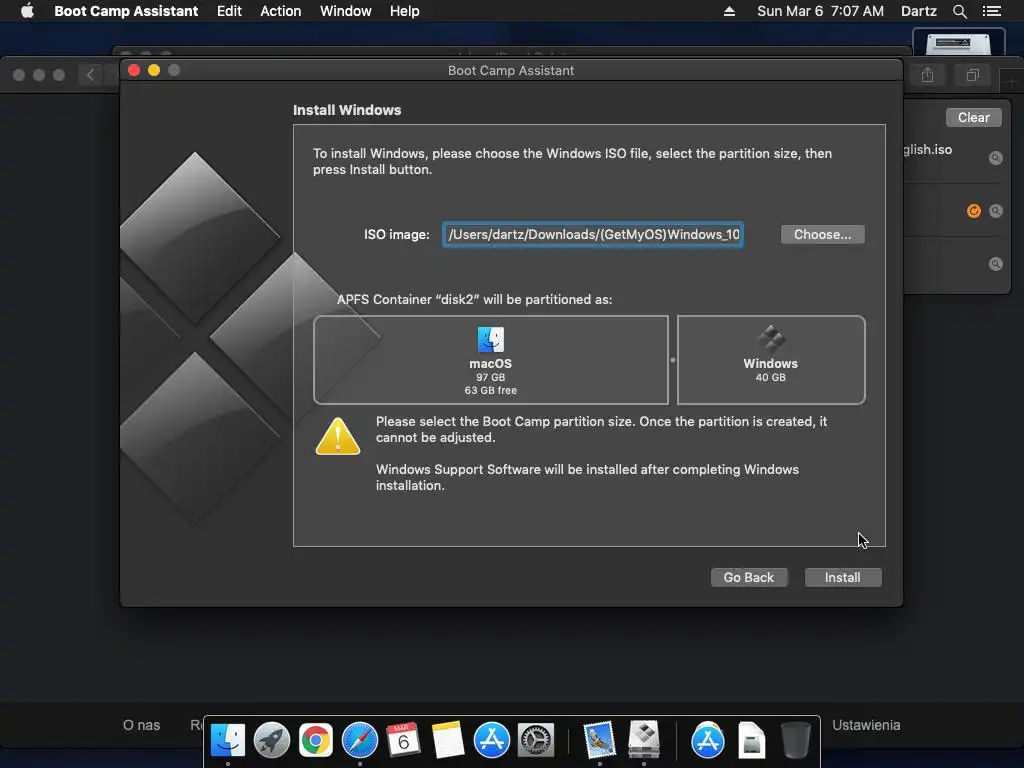Open Spotlight search in menu bar
Viewport: 1024px width, 768px height.
pos(959,11)
